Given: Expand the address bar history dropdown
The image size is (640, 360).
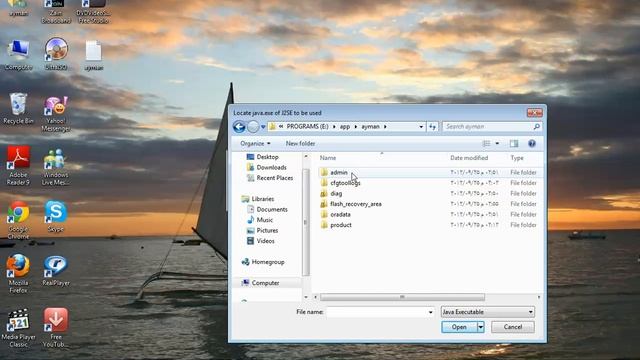Looking at the screenshot, I should (x=421, y=127).
